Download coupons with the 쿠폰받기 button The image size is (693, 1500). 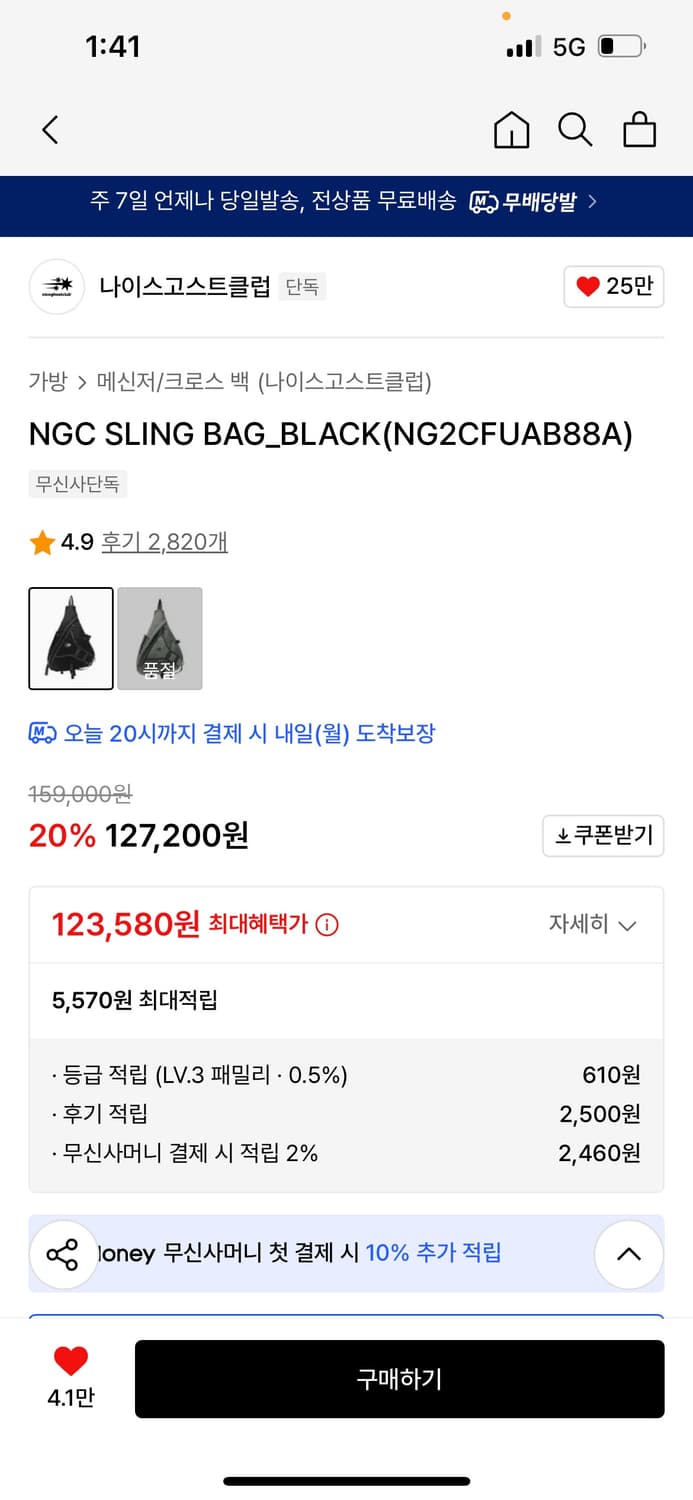603,836
